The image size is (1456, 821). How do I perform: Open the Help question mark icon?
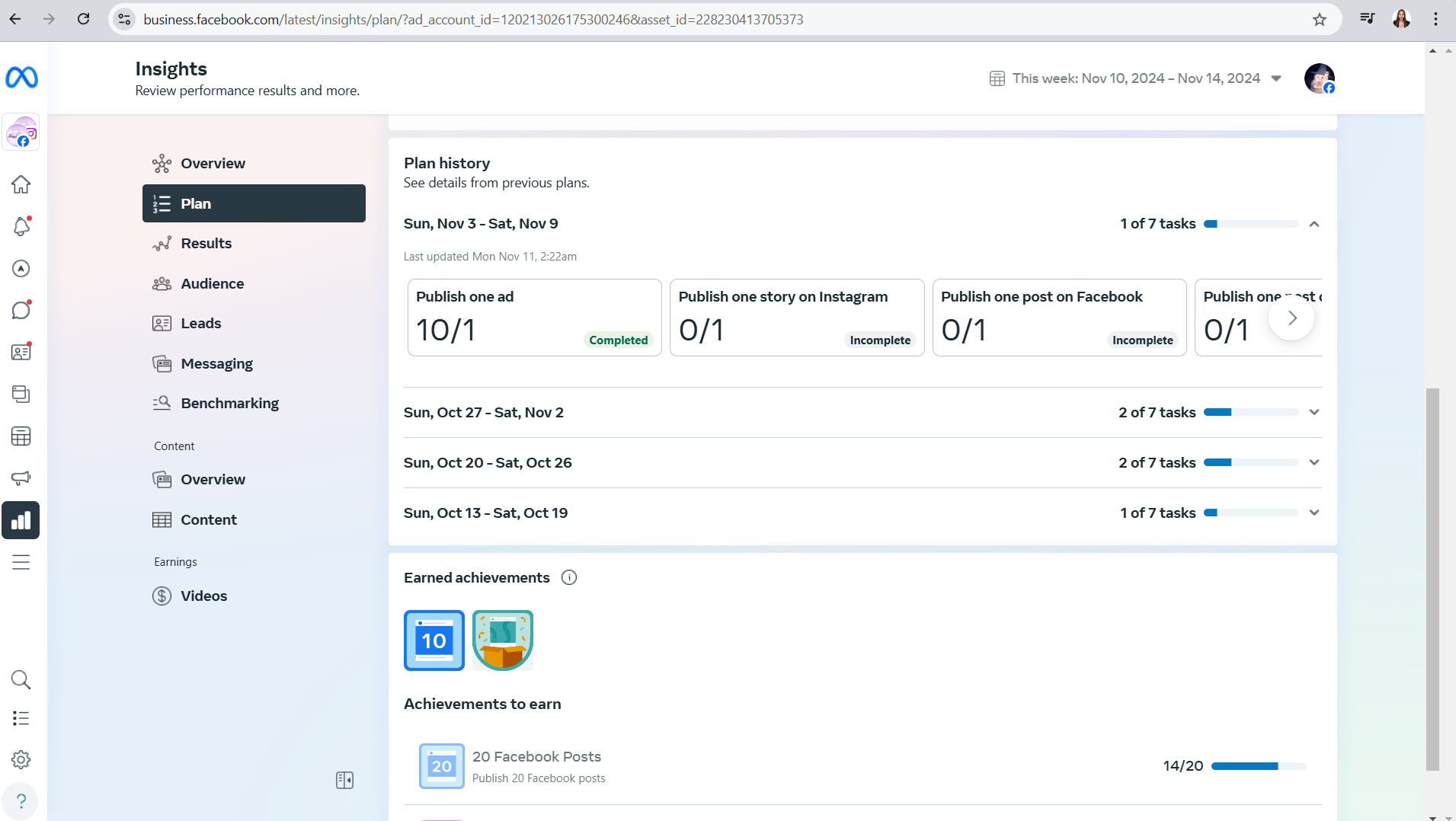[x=21, y=801]
